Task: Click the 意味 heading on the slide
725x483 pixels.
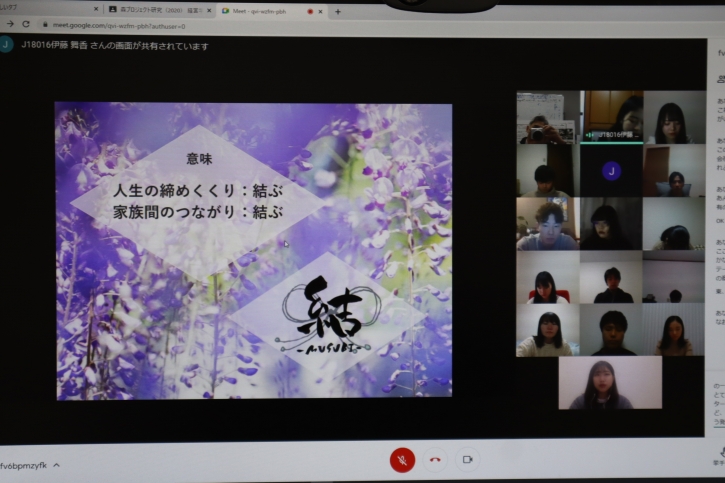Action: [199, 159]
